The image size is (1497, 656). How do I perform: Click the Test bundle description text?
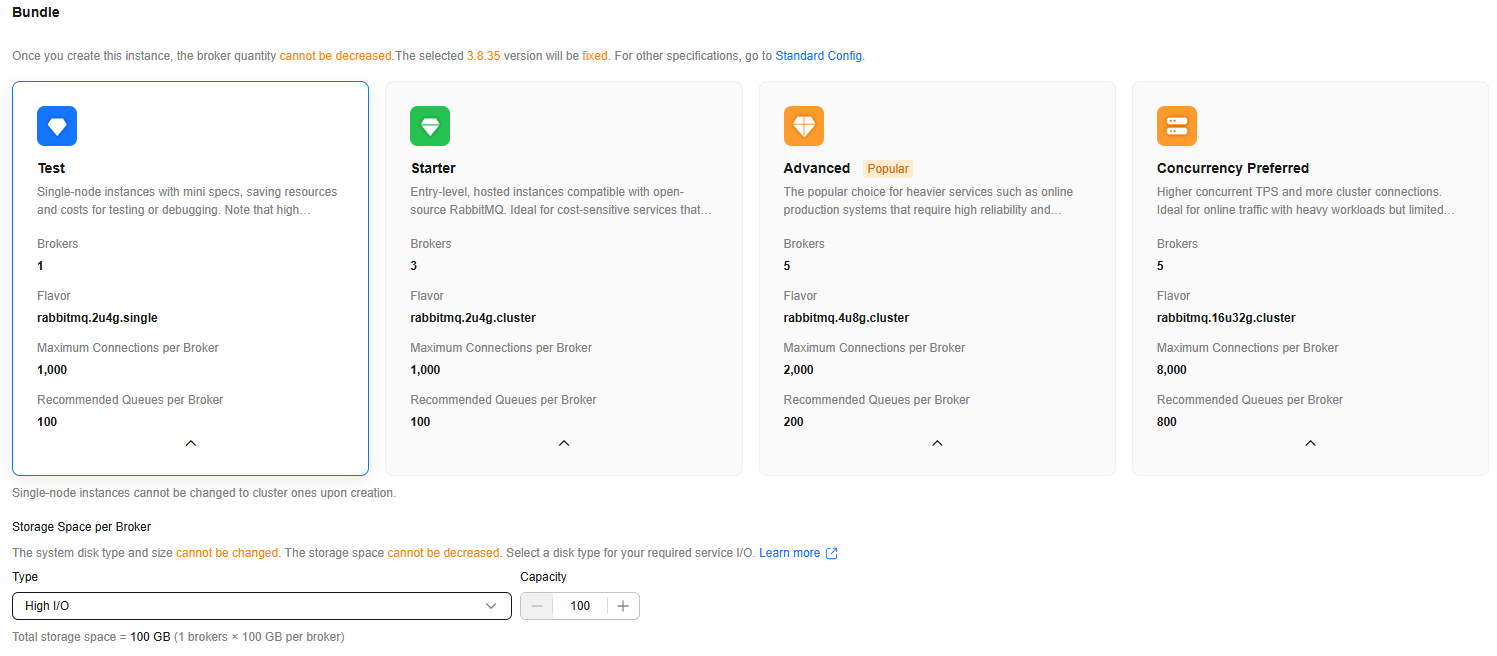[187, 201]
